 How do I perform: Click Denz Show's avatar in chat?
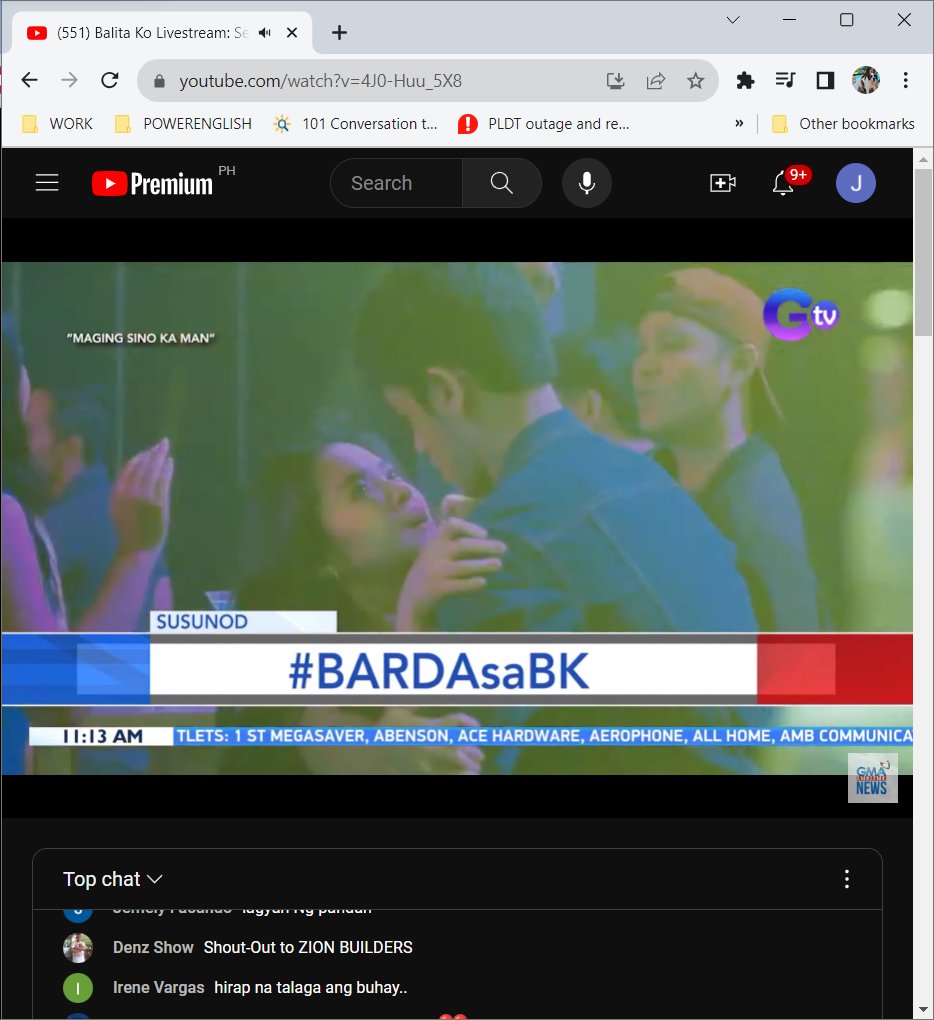tap(77, 947)
